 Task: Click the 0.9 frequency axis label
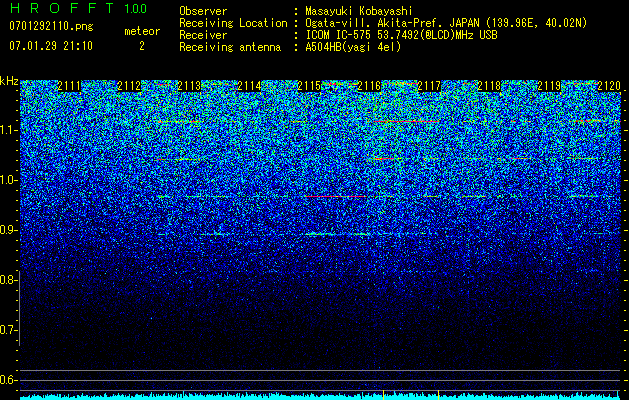[x=6, y=230]
